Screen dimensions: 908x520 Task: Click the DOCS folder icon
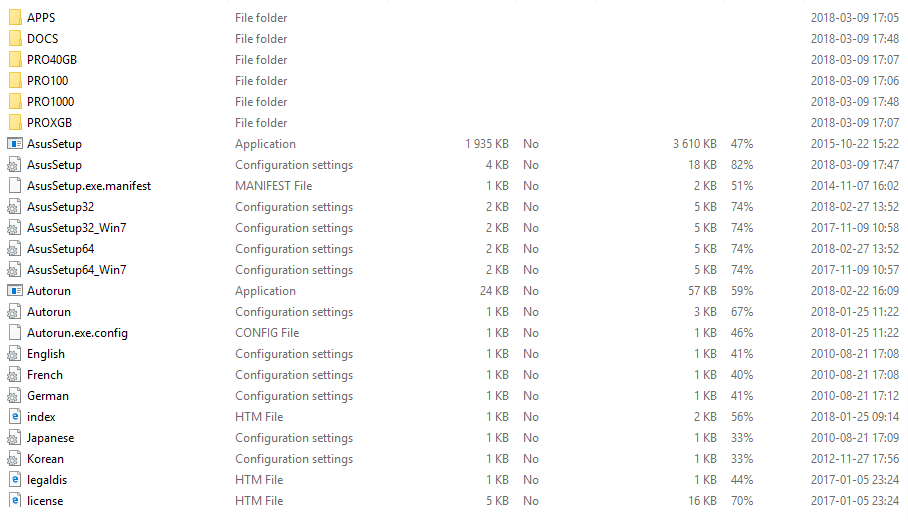coord(15,39)
